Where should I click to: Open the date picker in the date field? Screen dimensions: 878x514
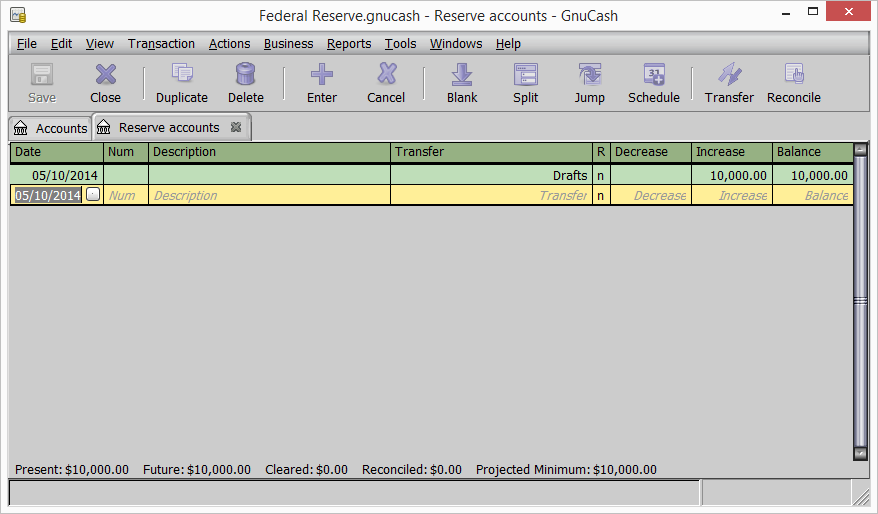point(93,195)
